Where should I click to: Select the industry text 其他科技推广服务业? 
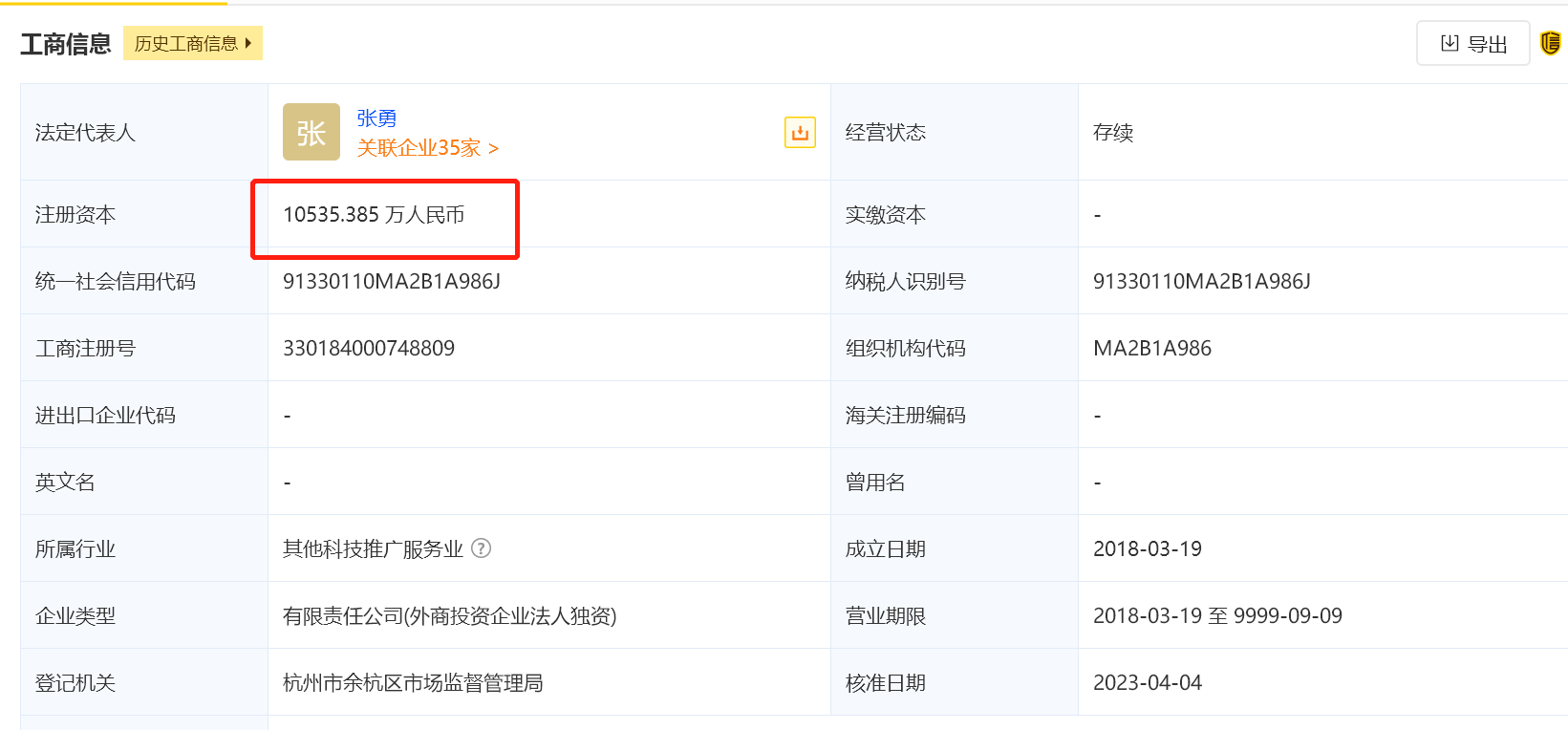[x=373, y=549]
